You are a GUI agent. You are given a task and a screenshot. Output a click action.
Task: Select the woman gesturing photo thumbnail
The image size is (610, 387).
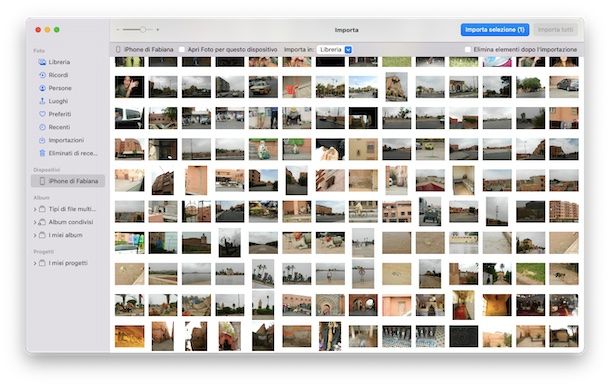[x=130, y=87]
